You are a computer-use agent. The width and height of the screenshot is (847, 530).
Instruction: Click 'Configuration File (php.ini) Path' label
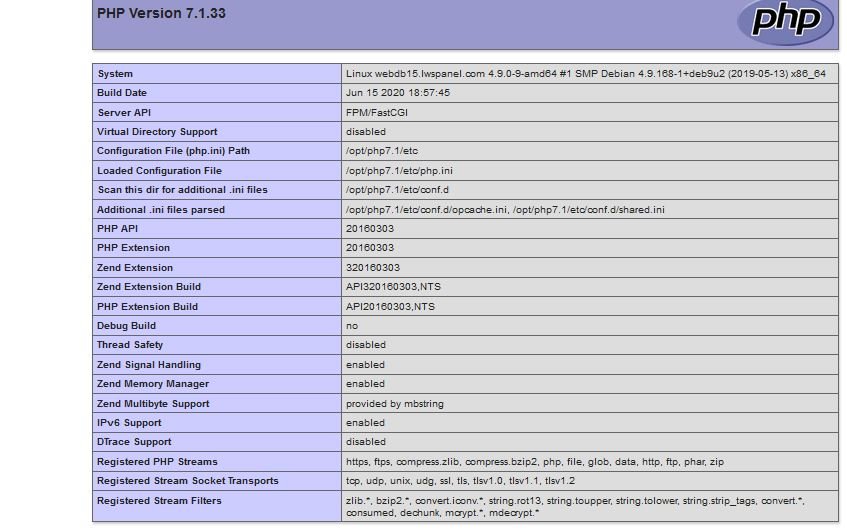173,151
